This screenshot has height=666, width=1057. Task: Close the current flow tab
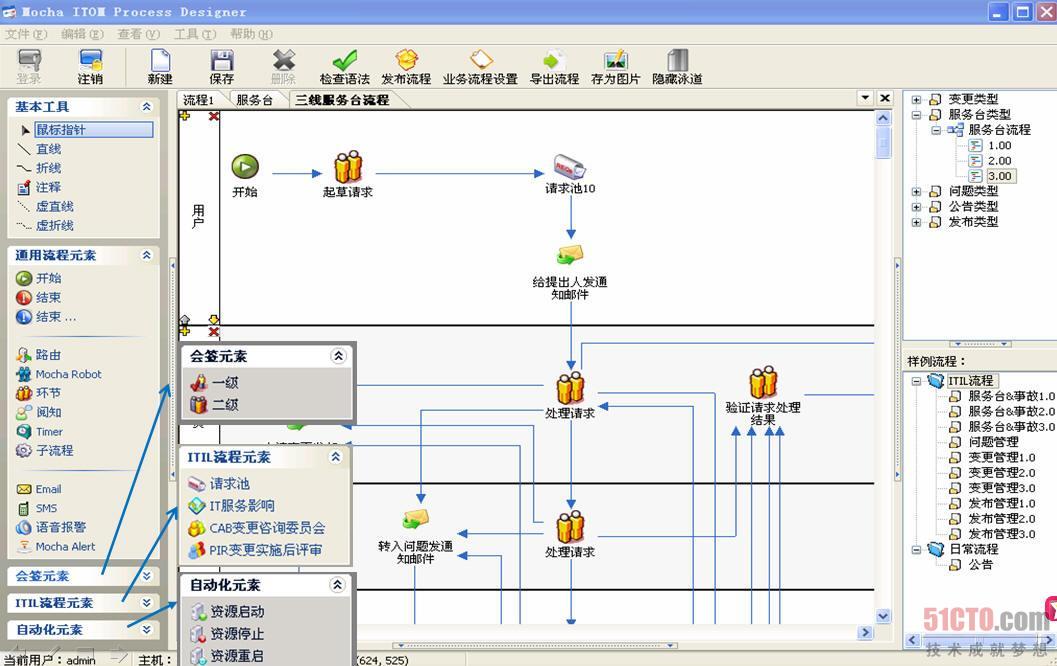[x=885, y=98]
